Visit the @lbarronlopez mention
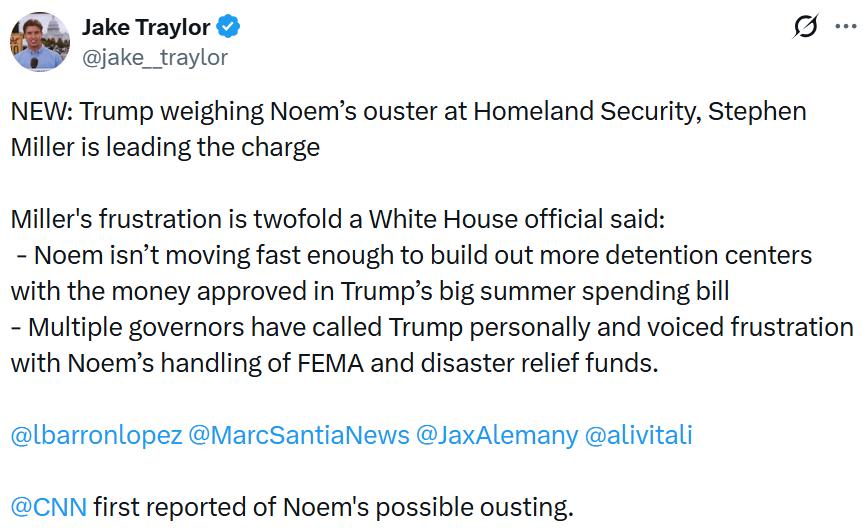Screen dimensions: 863x532 pyautogui.click(x=96, y=435)
